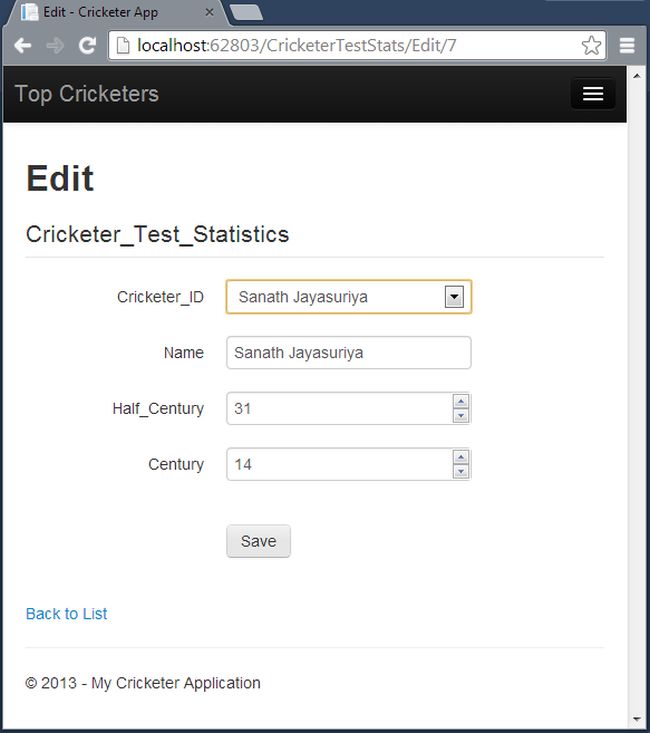Screen dimensions: 650x733
Task: Follow the Back to List link
Action: [66, 614]
